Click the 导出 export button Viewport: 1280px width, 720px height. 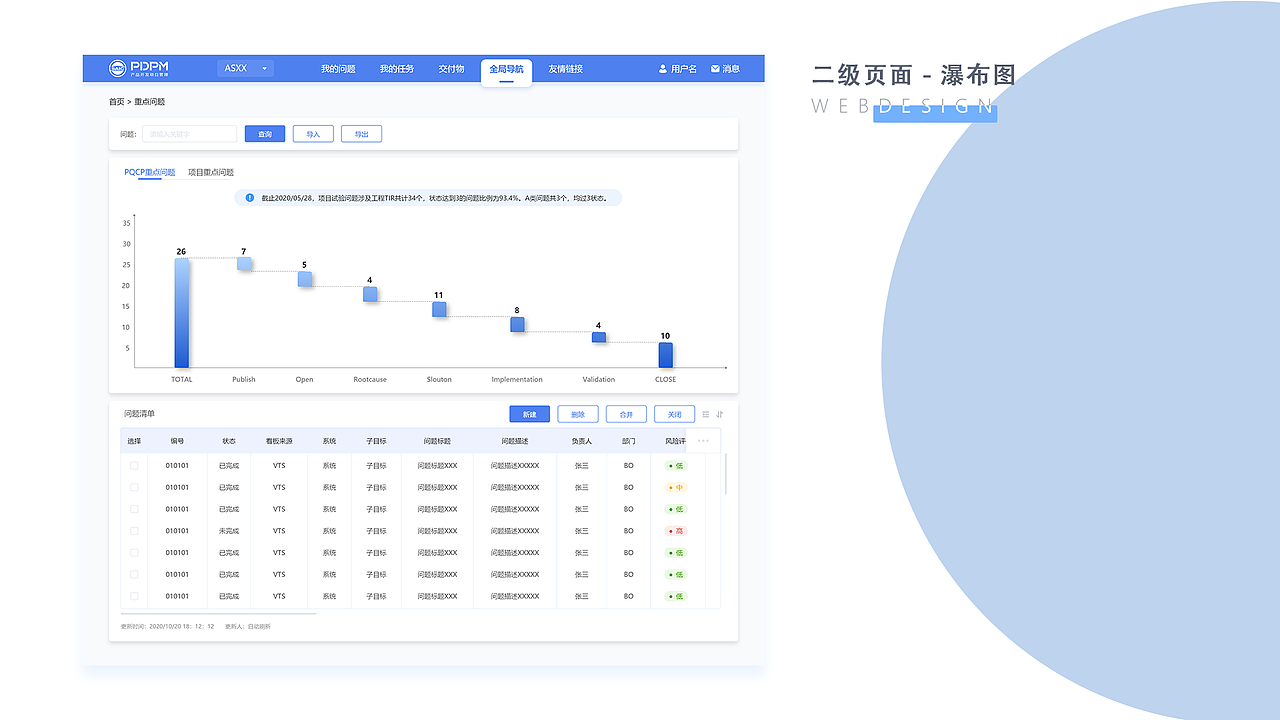click(x=361, y=134)
